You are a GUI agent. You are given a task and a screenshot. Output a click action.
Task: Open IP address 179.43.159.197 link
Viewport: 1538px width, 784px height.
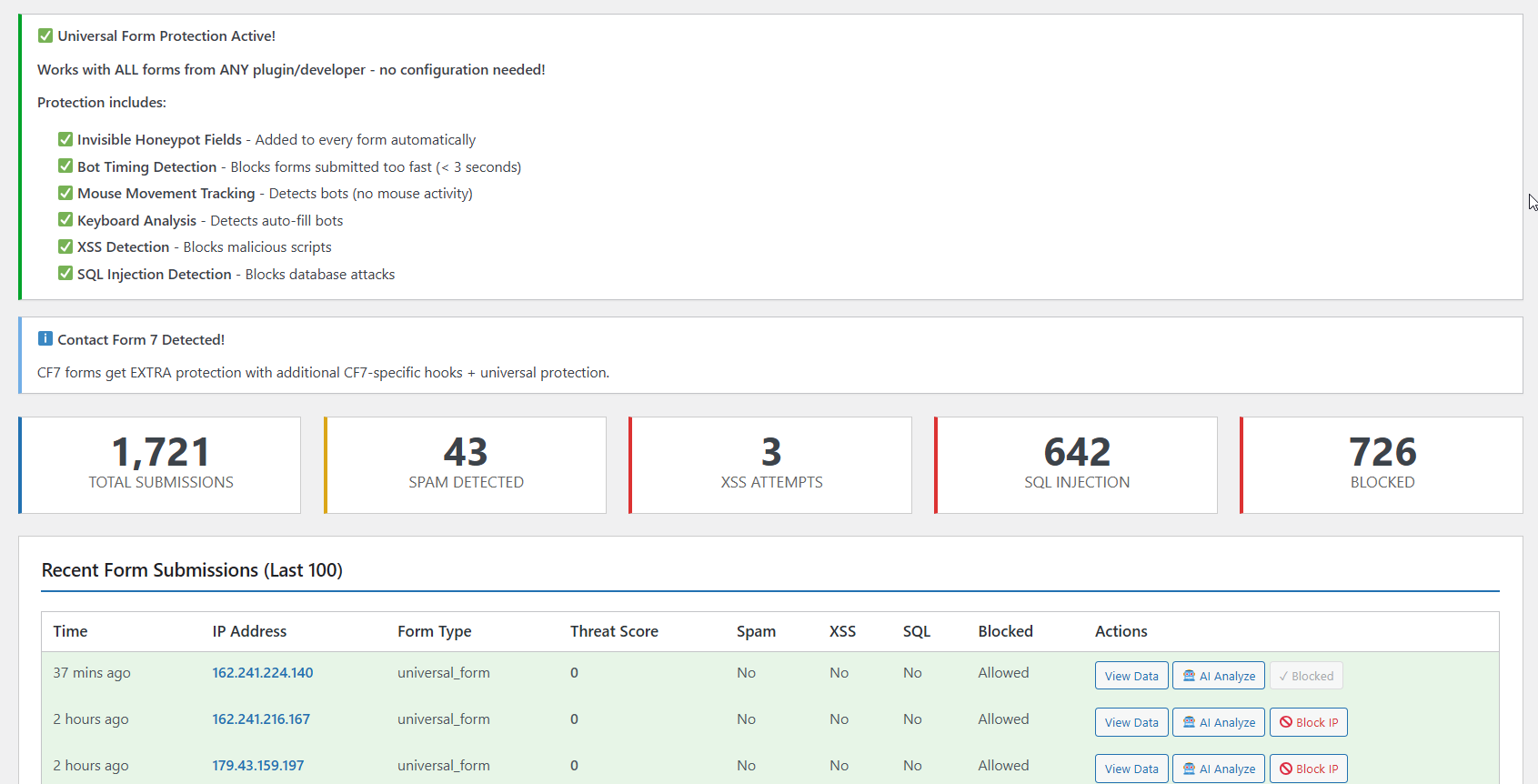tap(258, 766)
